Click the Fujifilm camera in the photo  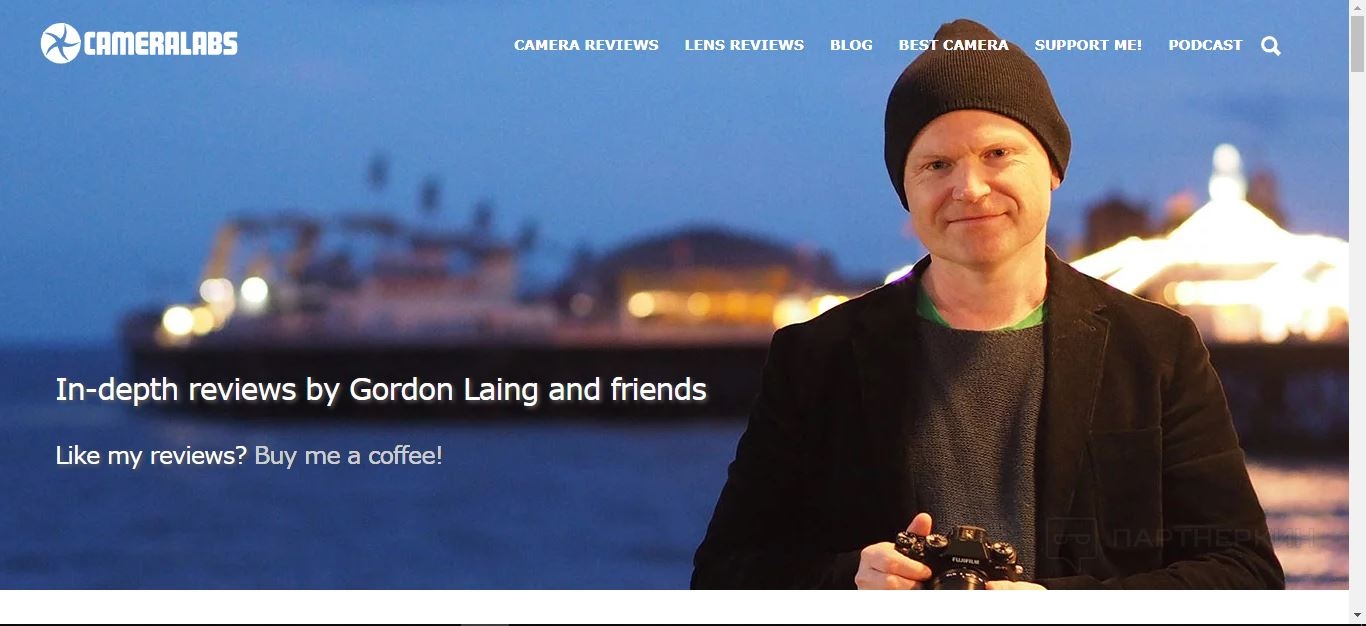point(958,558)
